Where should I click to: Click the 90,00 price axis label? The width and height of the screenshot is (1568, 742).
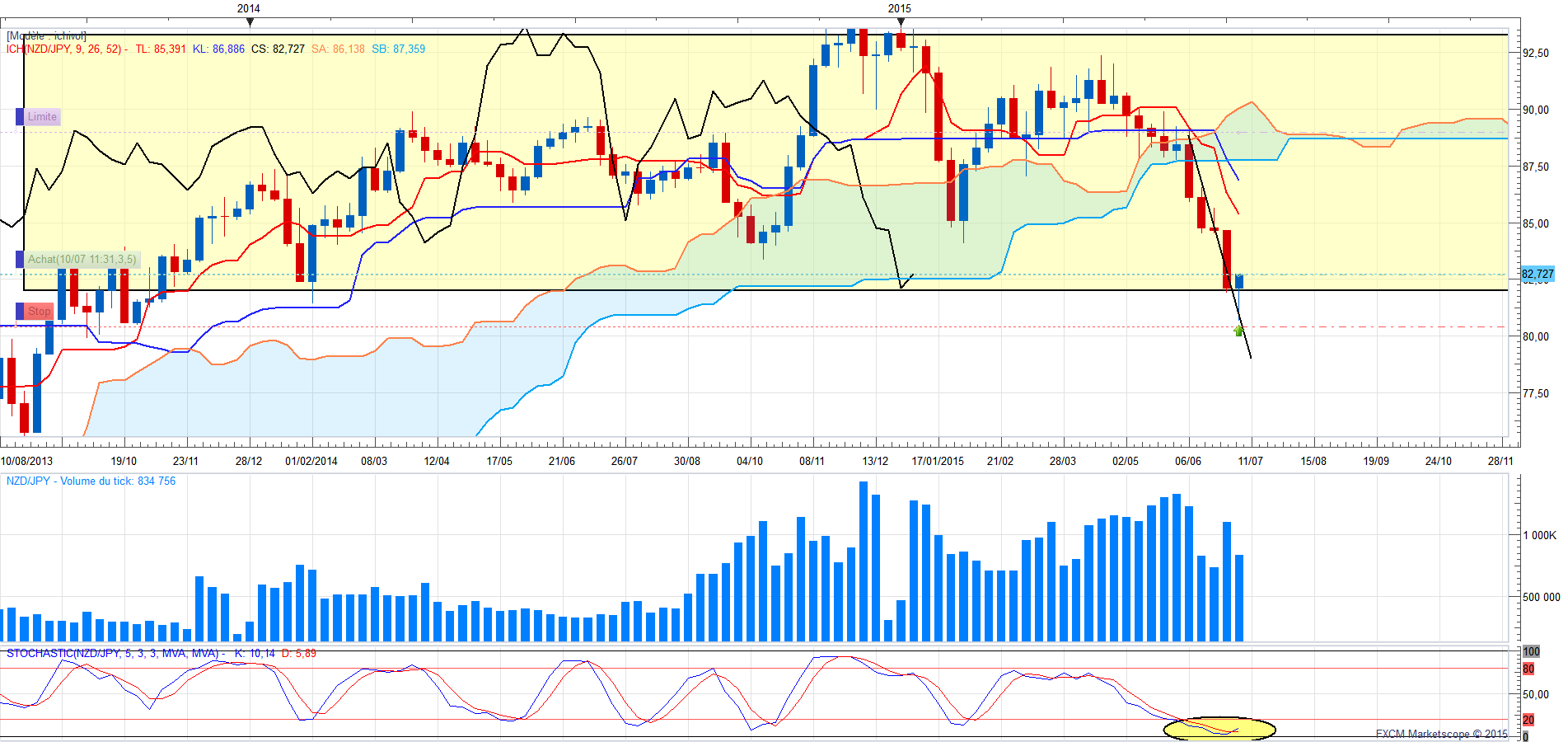1536,110
